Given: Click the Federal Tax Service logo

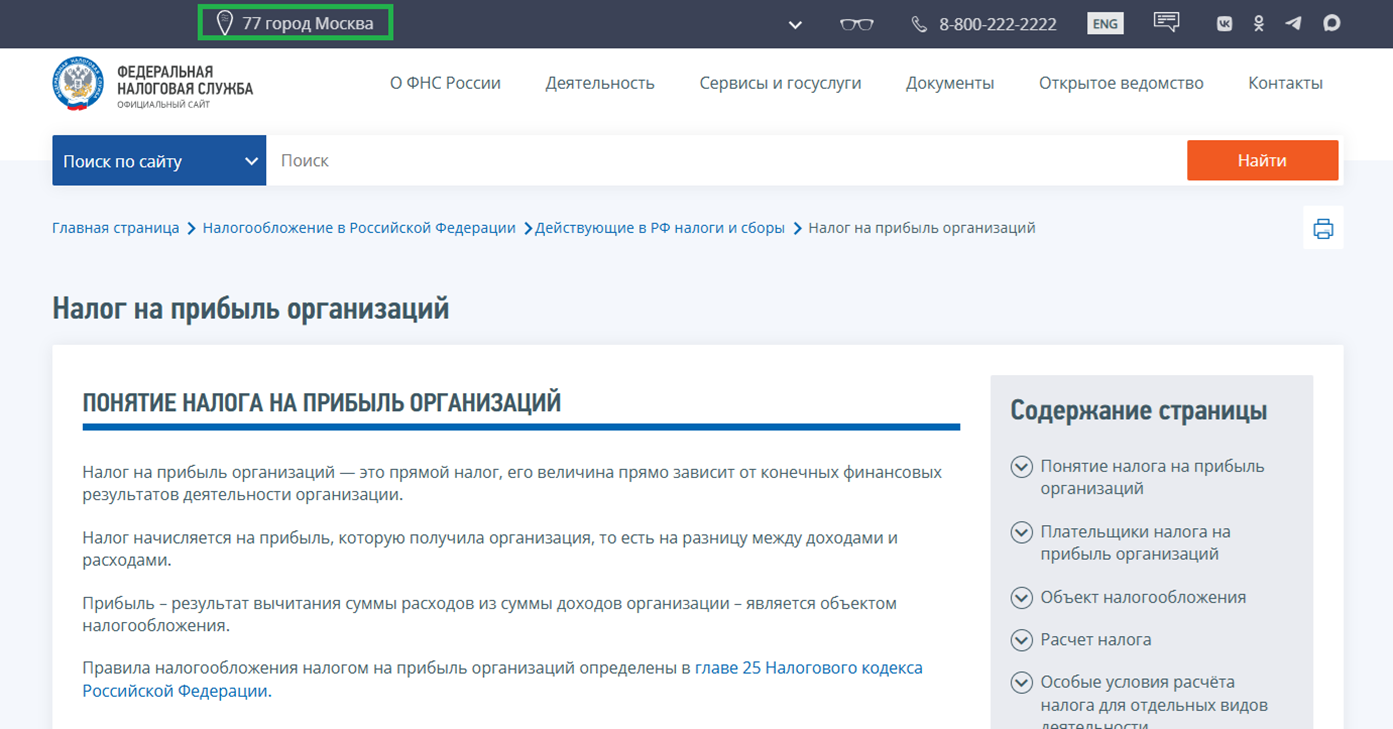Looking at the screenshot, I should pos(152,85).
